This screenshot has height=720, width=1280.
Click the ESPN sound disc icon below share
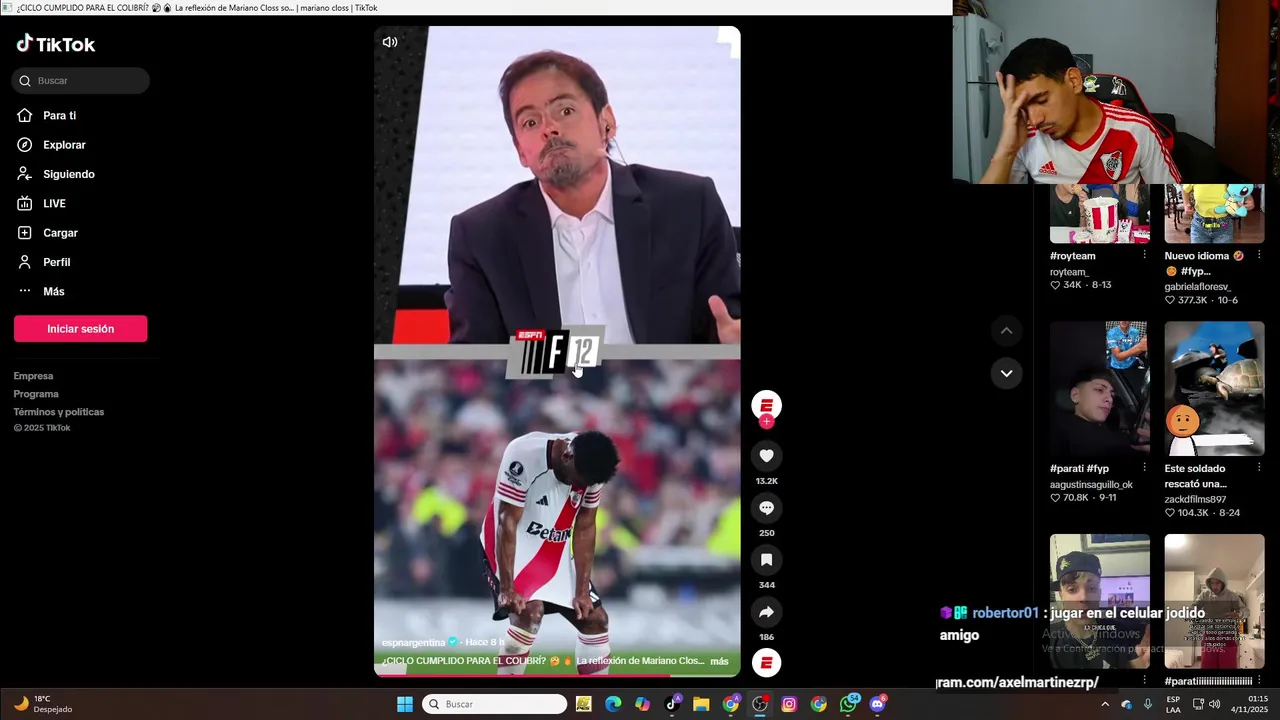pos(767,663)
